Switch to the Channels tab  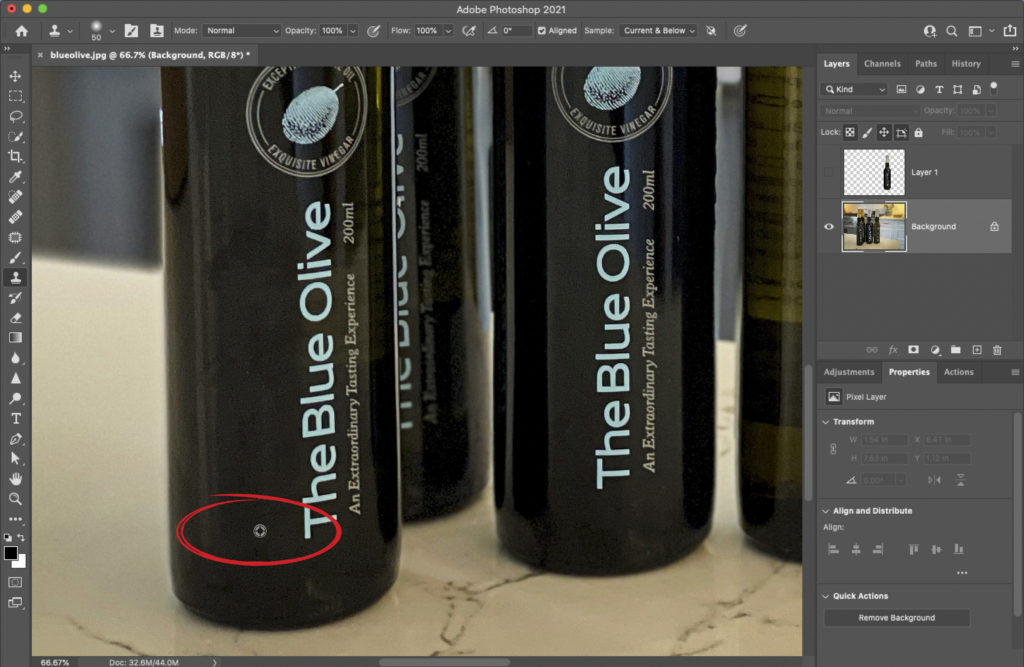[x=882, y=64]
